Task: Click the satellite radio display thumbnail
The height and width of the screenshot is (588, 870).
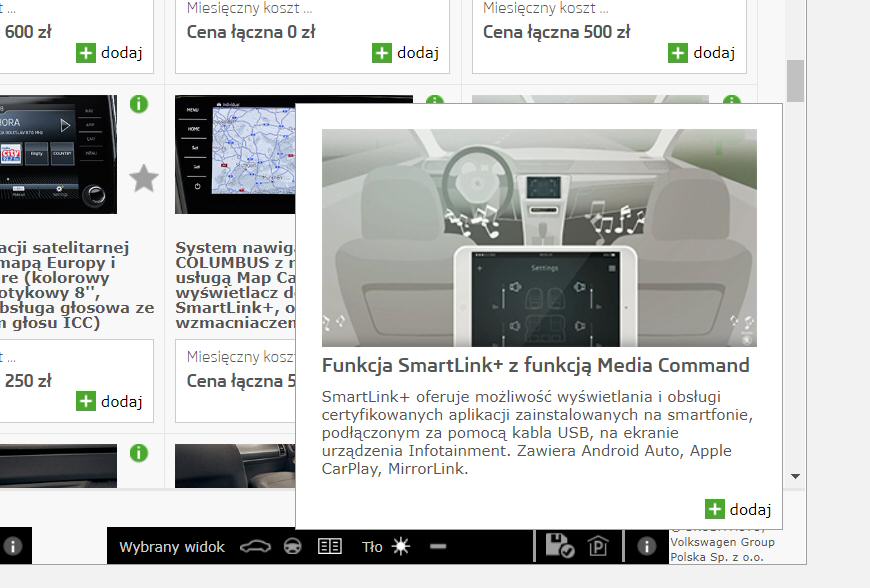Action: pyautogui.click(x=58, y=154)
